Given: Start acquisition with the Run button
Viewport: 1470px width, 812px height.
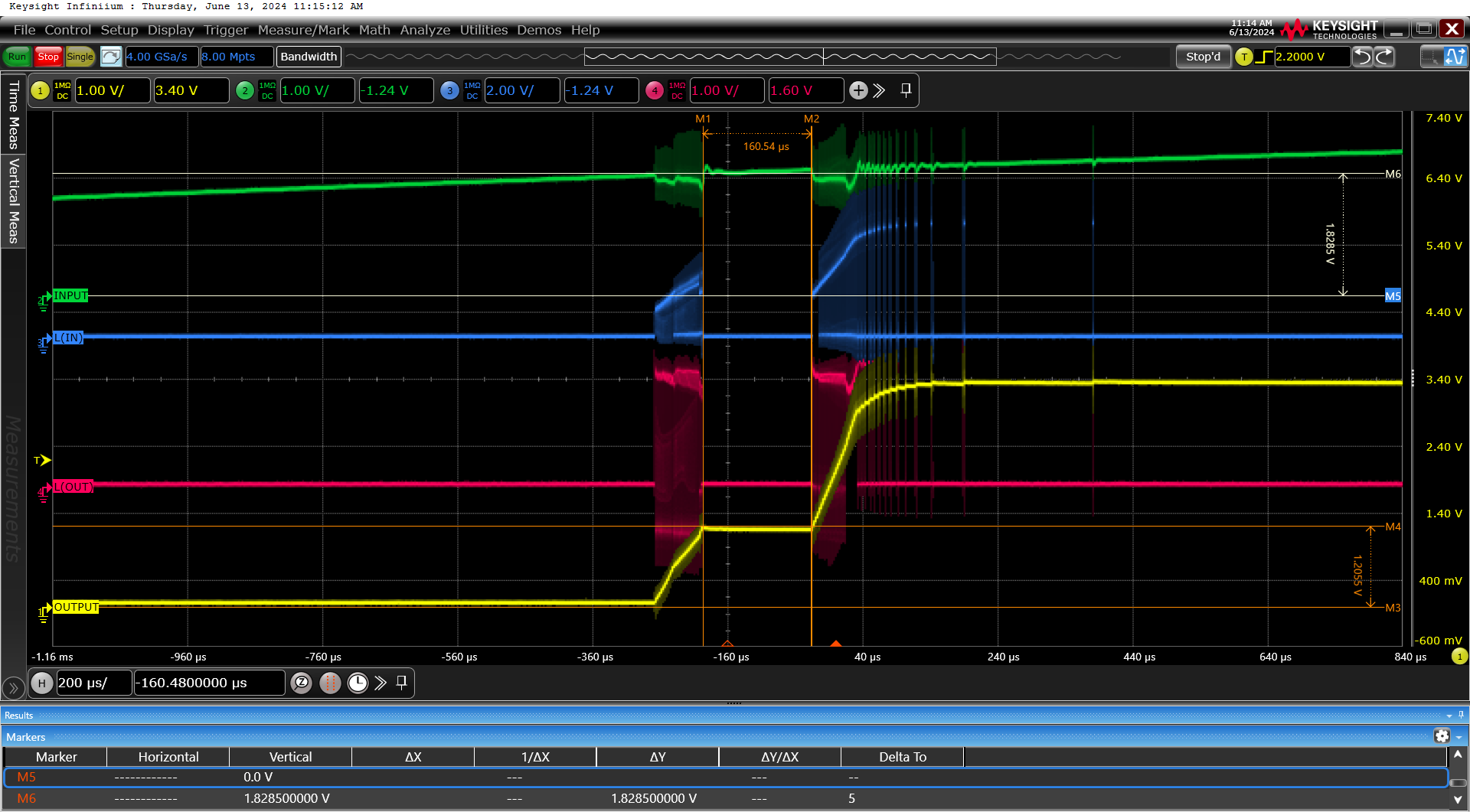Looking at the screenshot, I should [x=17, y=57].
